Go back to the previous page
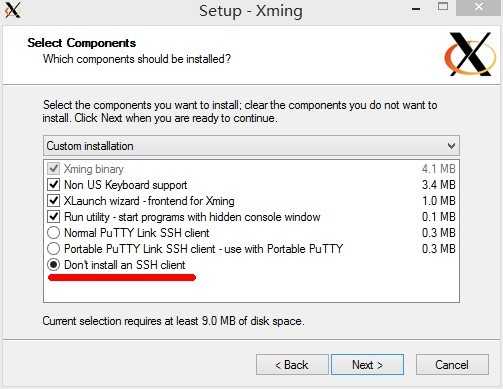This screenshot has height=389, width=503. [x=292, y=365]
